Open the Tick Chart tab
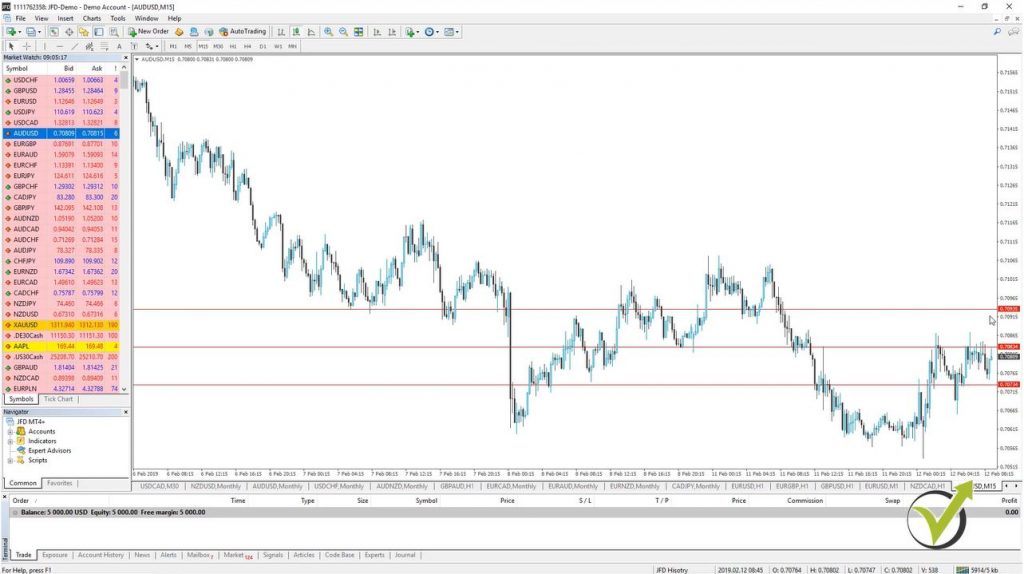1024x574 pixels. [x=58, y=399]
